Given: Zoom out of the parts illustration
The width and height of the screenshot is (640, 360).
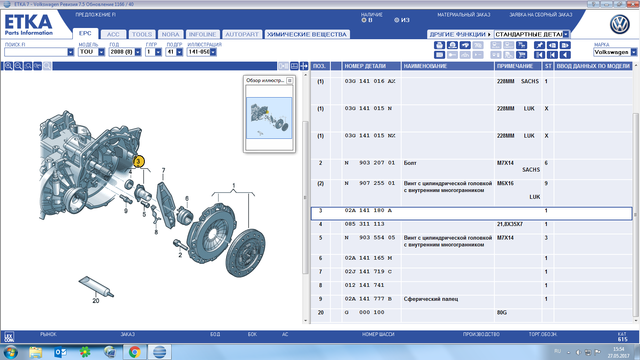Looking at the screenshot, I should (x=18, y=66).
